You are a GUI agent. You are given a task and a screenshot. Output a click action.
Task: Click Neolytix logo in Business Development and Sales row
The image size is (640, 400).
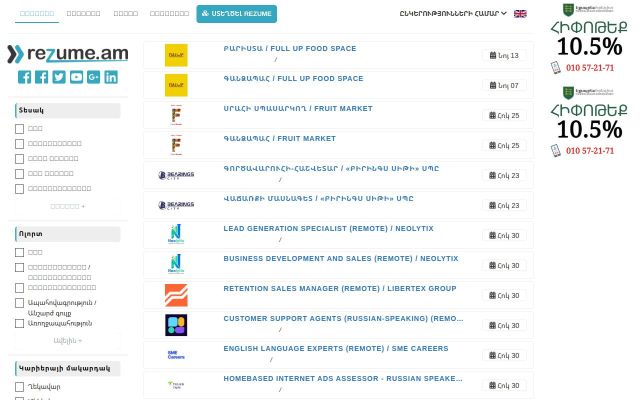tap(176, 264)
